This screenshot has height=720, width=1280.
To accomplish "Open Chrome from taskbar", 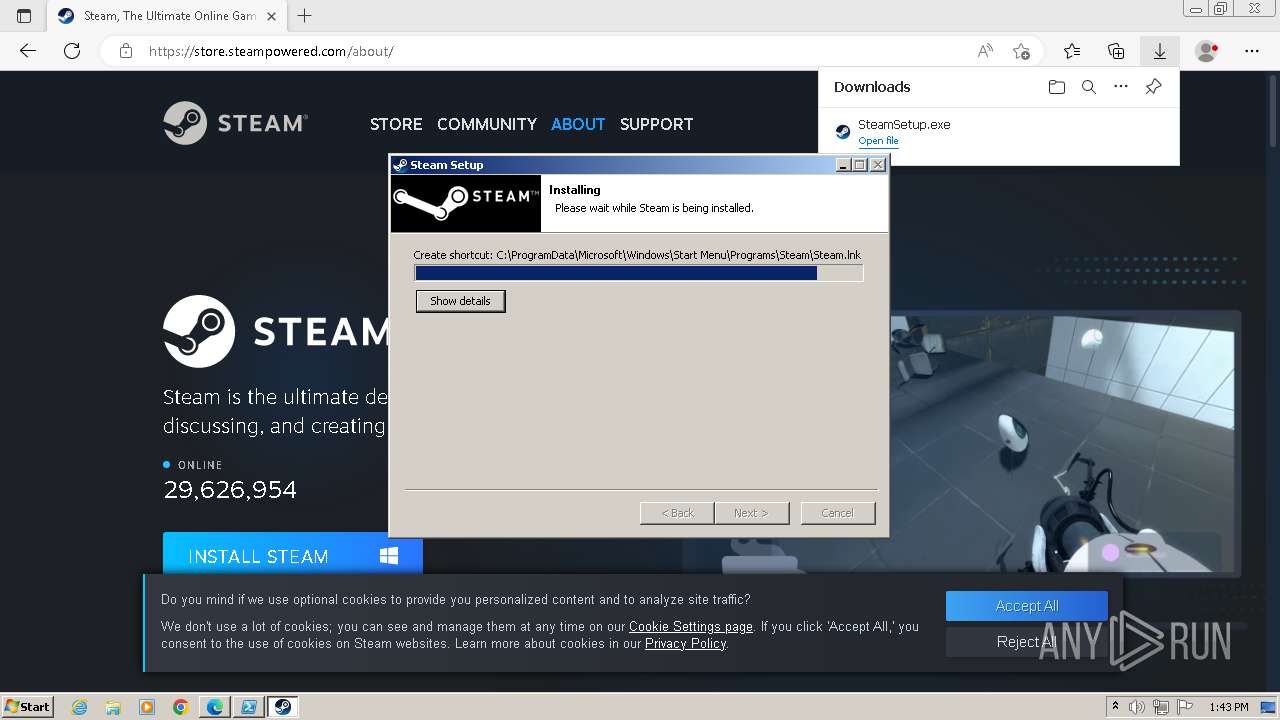I will click(x=181, y=707).
